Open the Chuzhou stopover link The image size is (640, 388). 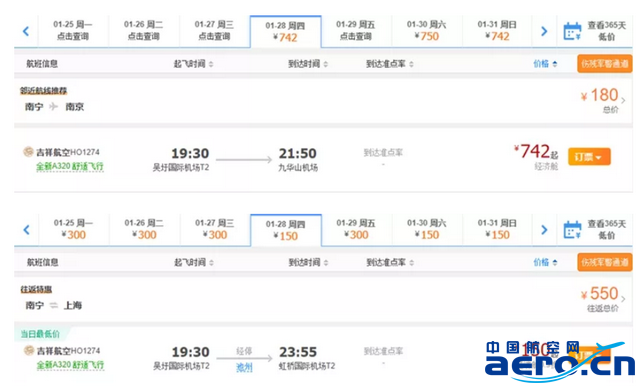point(244,368)
